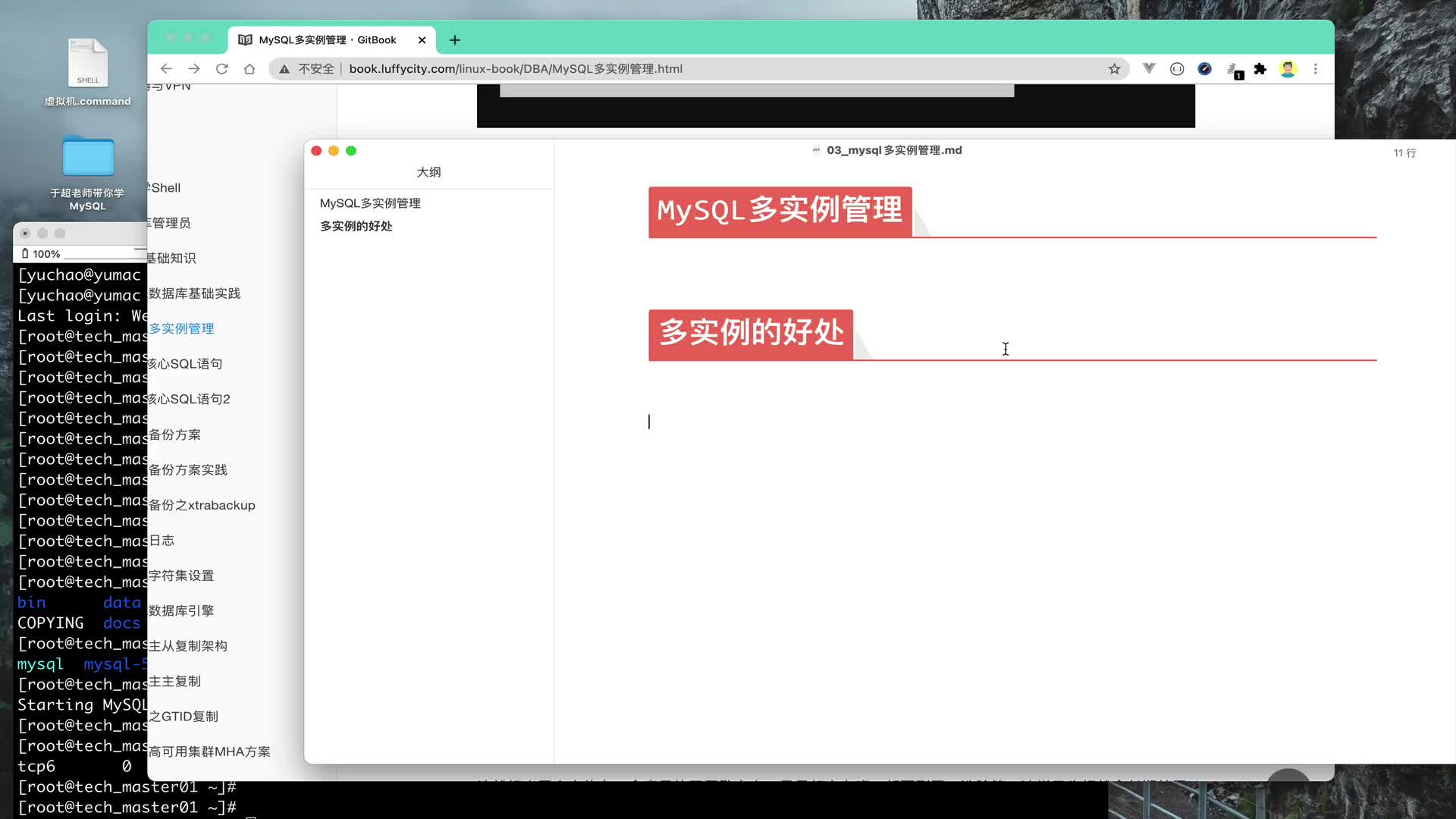
Task: Reload the GitBook page
Action: tap(222, 69)
